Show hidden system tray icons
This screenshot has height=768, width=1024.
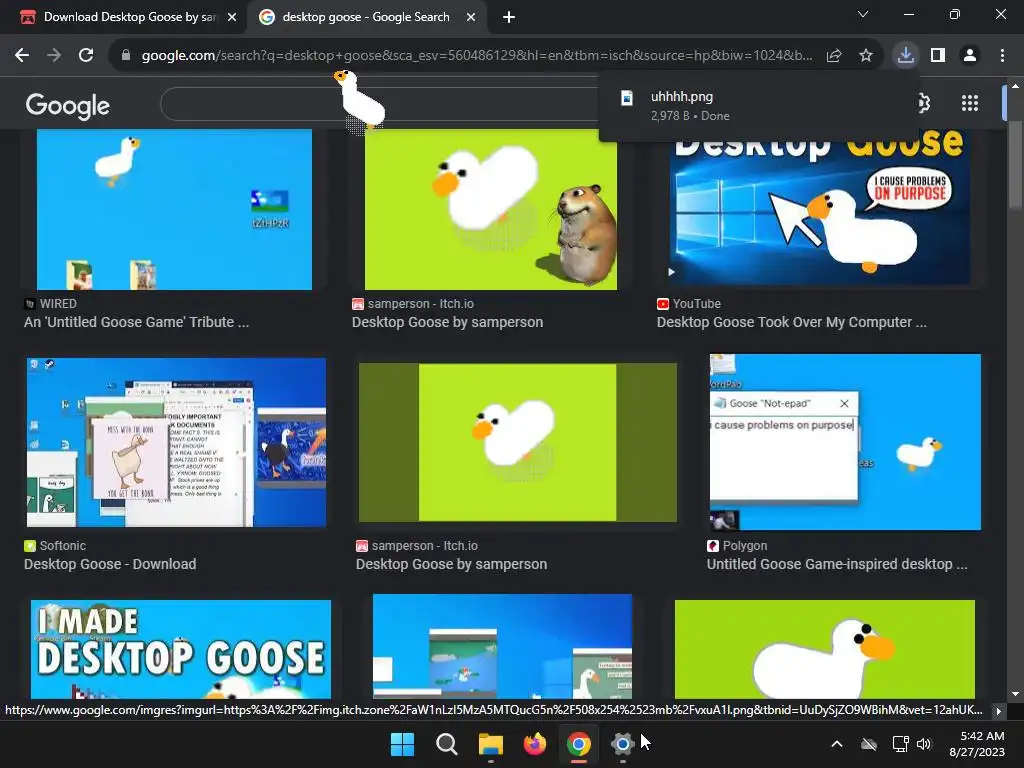837,744
